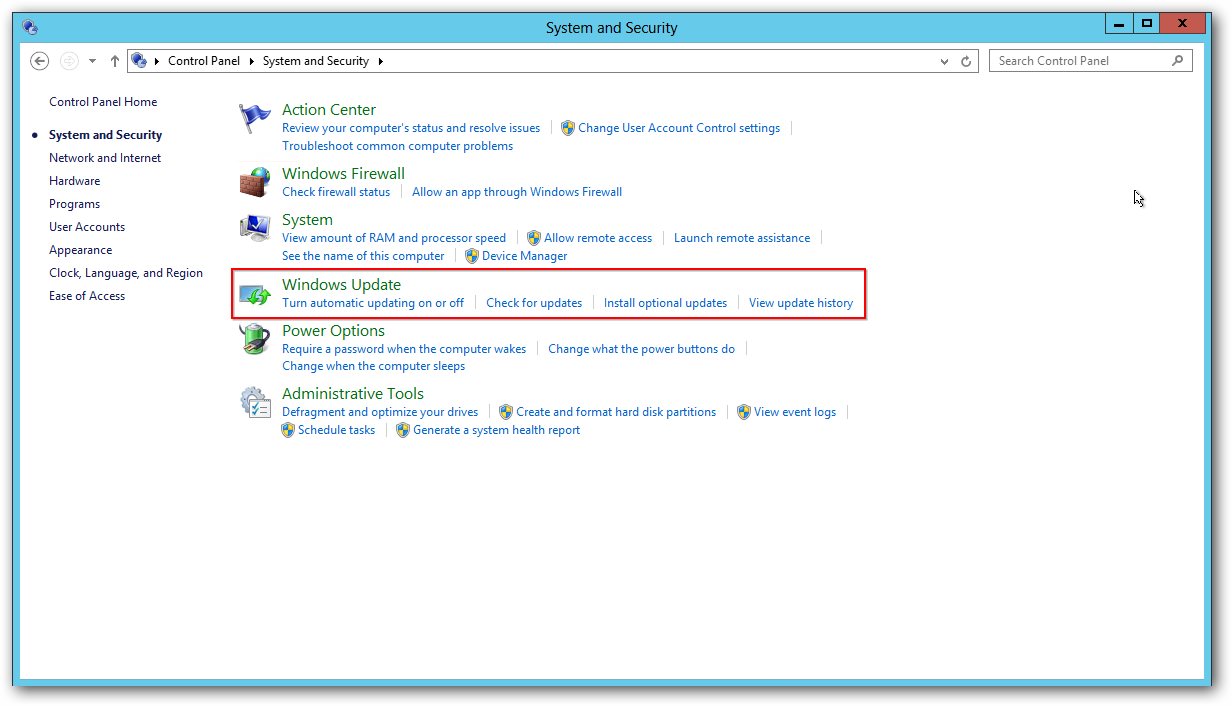The image size is (1232, 706).
Task: Click the back arrow navigation button
Action: (40, 61)
